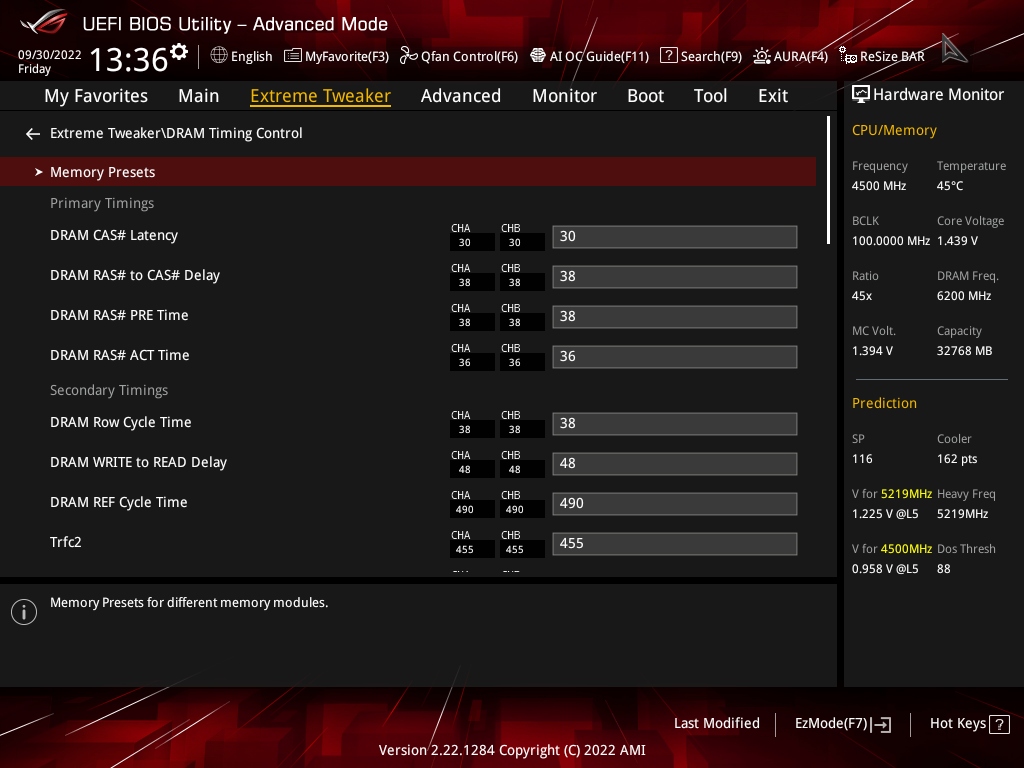Click DRAM WRITE to READ Delay field

pyautogui.click(x=675, y=464)
